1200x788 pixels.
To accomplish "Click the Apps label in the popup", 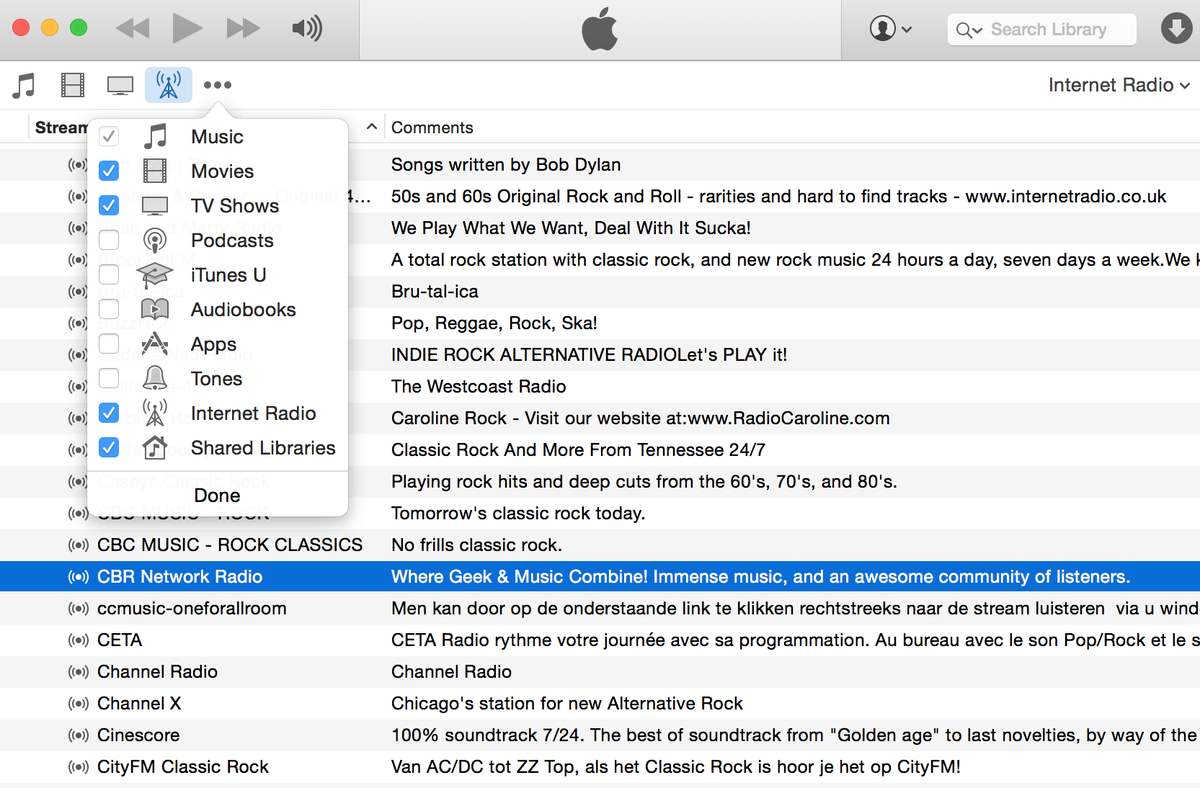I will tap(214, 344).
